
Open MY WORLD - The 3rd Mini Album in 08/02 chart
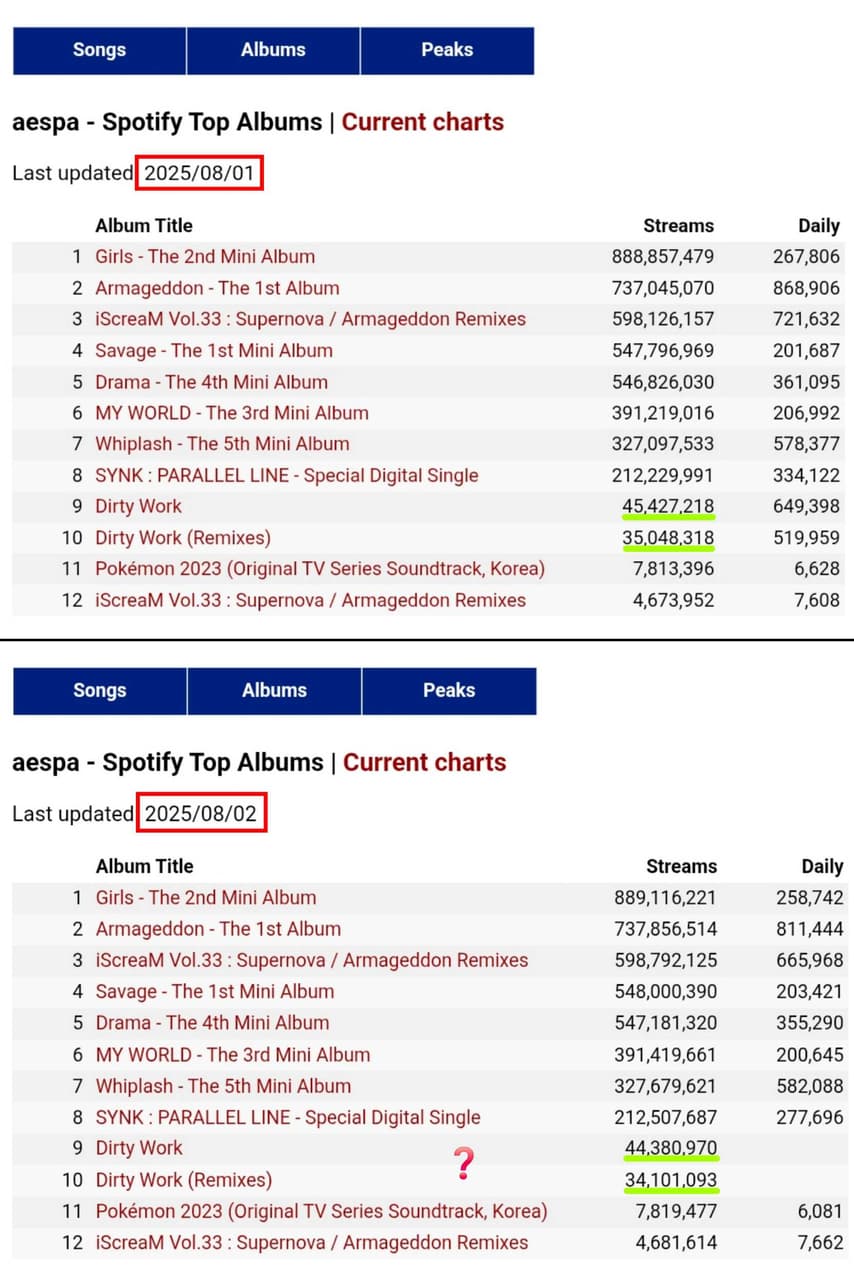coord(233,1055)
